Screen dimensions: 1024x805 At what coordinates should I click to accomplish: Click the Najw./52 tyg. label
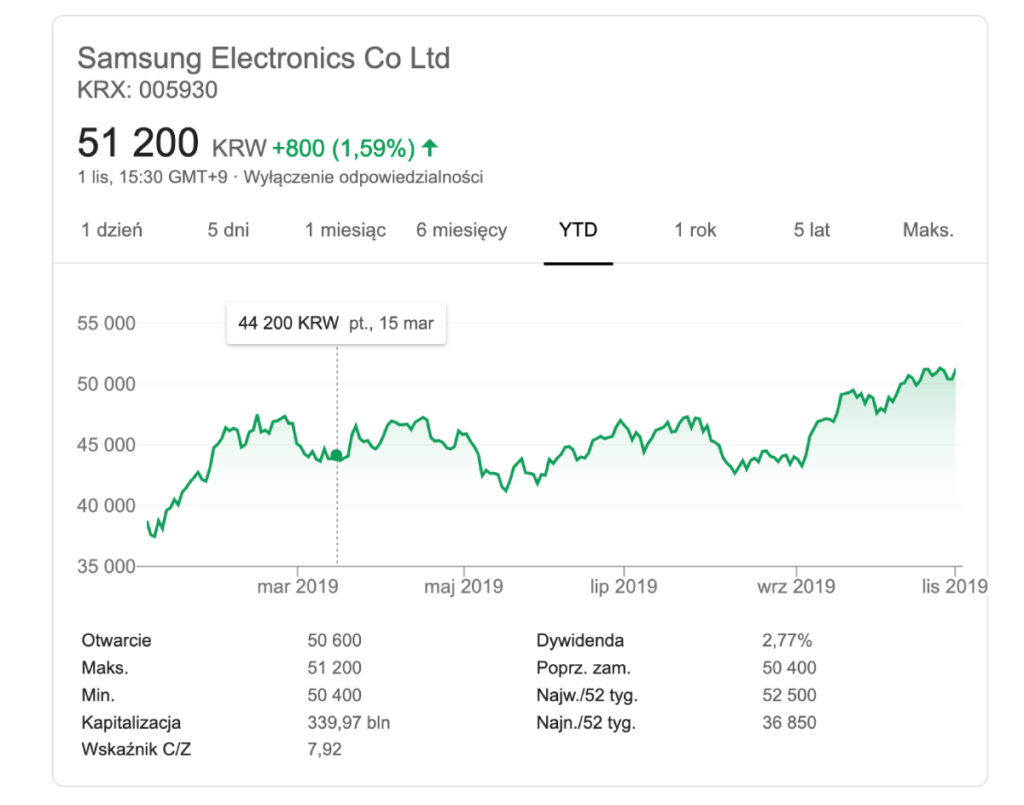(x=587, y=695)
